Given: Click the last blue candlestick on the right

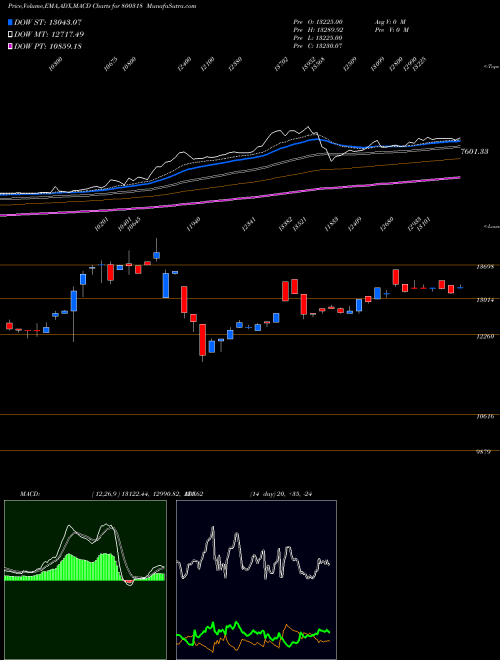Looking at the screenshot, I should (x=460, y=287).
